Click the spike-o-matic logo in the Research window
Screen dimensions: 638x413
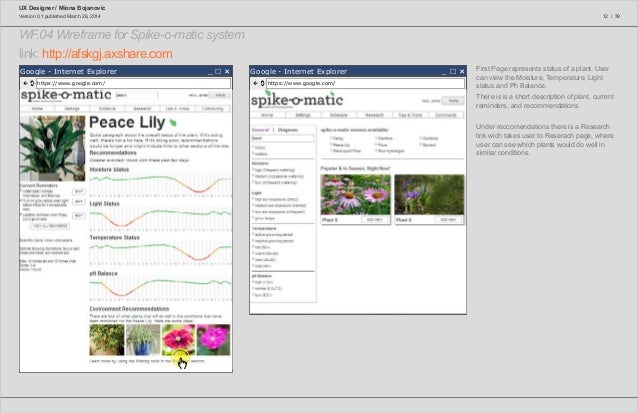click(x=297, y=100)
